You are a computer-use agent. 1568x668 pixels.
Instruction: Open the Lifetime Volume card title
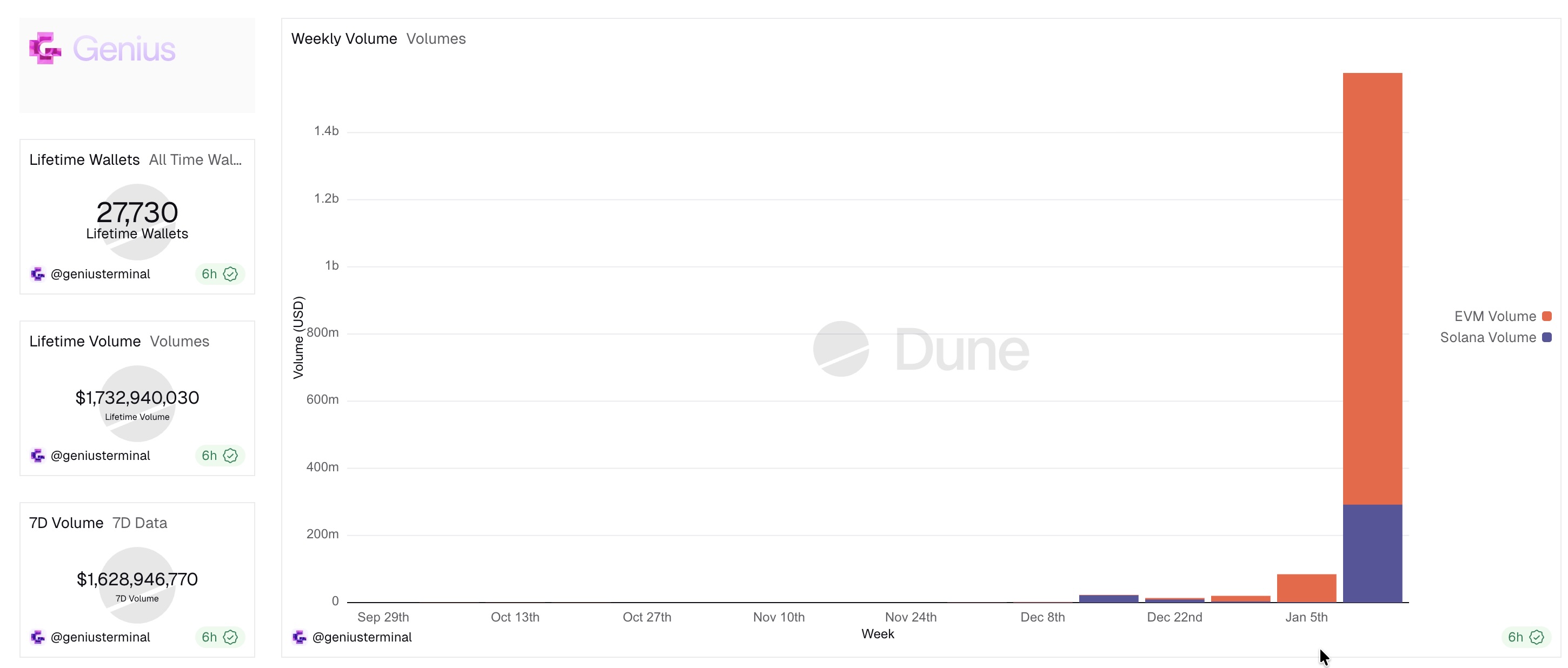click(x=85, y=342)
